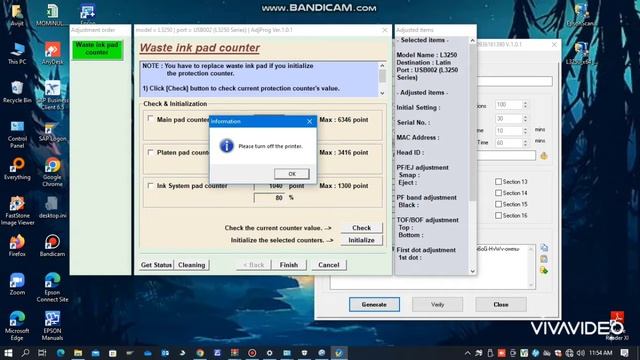
Task: Click the Cleaning button
Action: coord(191,265)
